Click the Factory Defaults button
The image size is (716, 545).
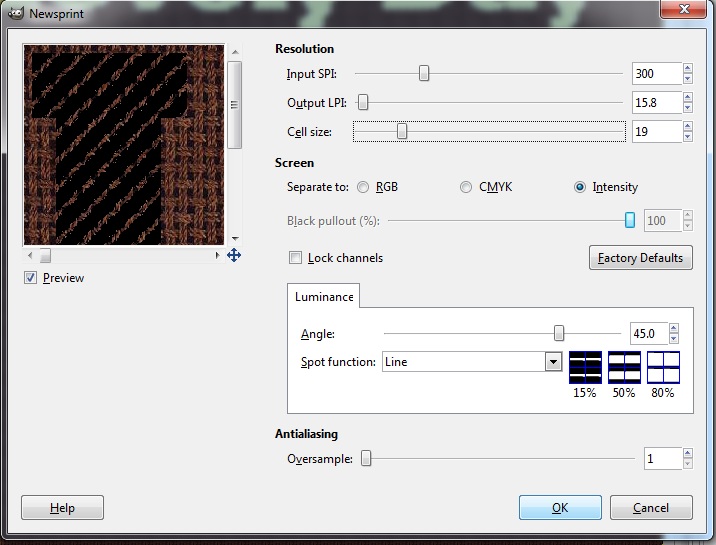641,258
